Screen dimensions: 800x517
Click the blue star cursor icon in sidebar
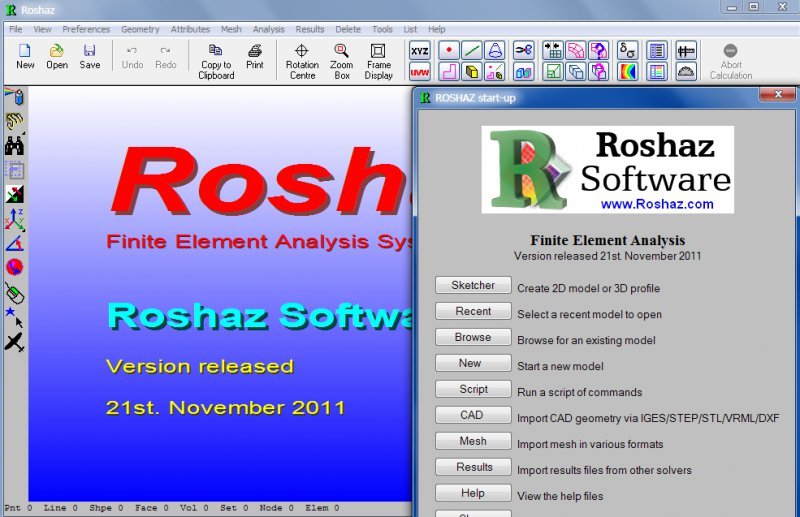coord(14,317)
